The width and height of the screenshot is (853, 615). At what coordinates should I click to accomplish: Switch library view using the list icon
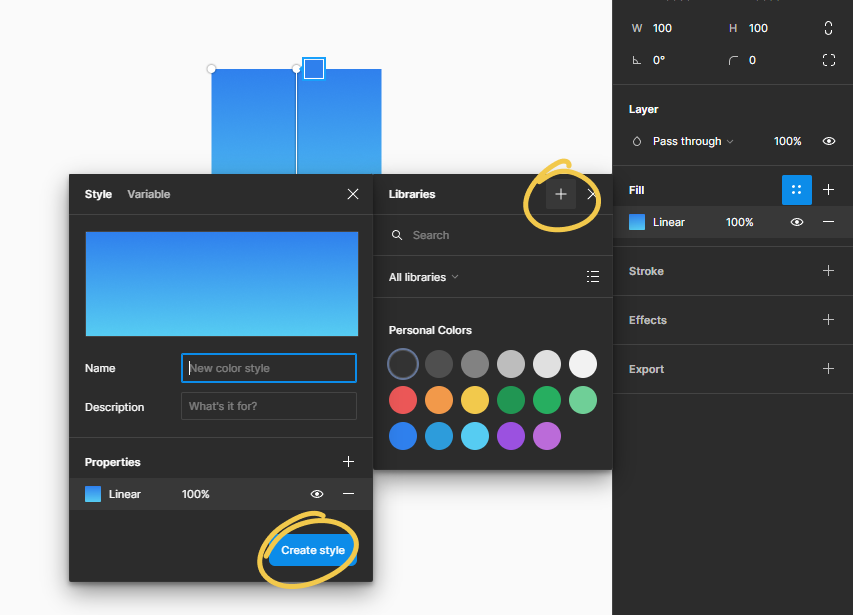593,276
